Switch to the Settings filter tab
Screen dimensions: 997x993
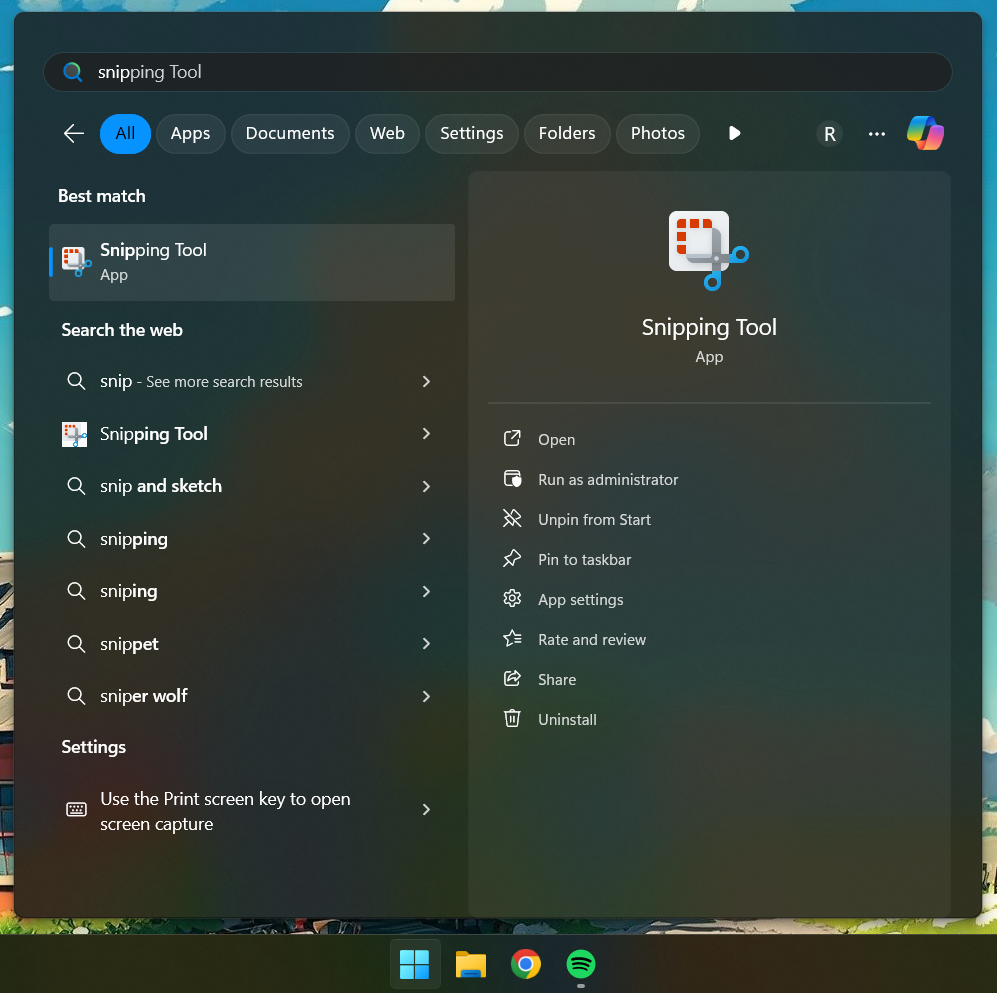click(x=472, y=134)
